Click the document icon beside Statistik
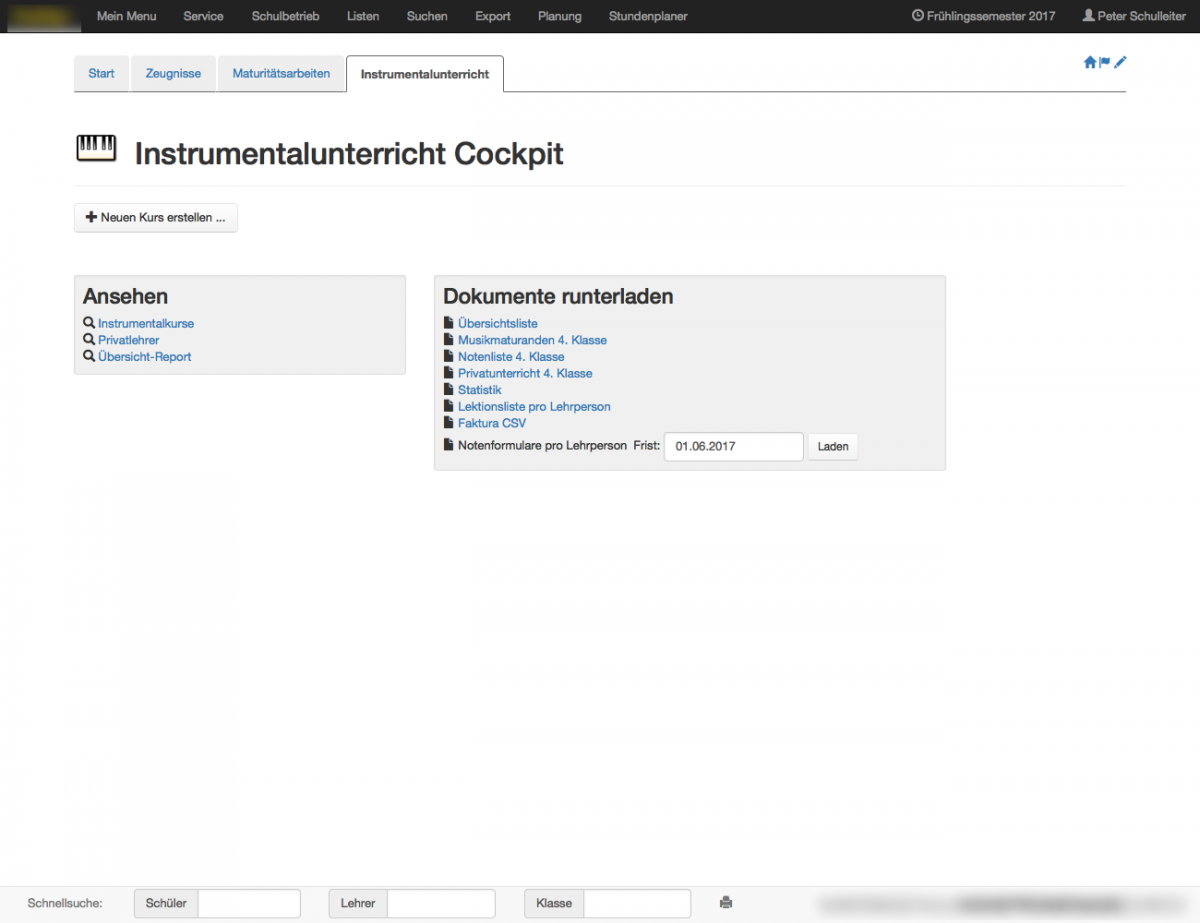Viewport: 1200px width, 923px height. [448, 390]
